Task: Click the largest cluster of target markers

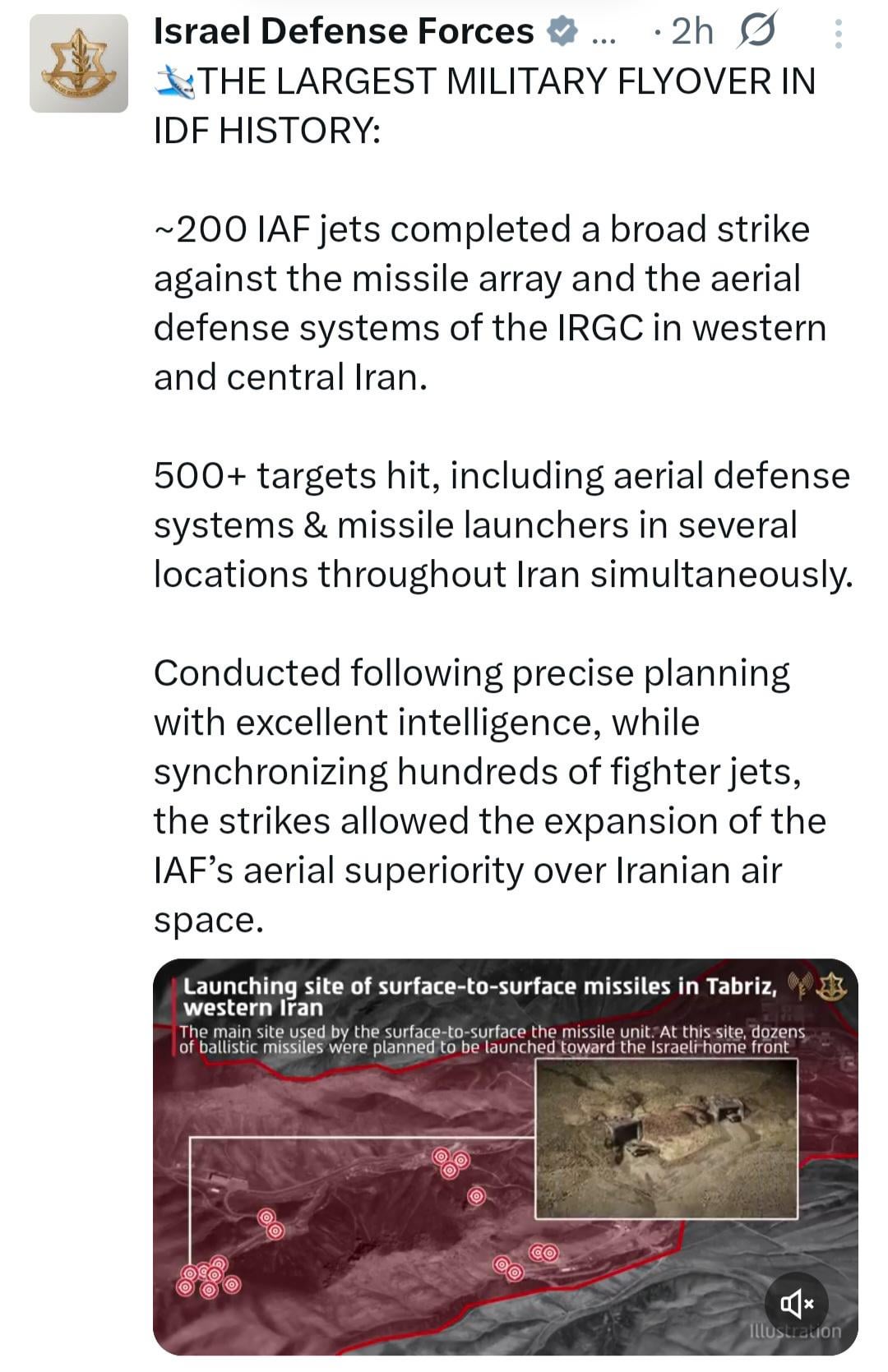Action: [207, 1277]
